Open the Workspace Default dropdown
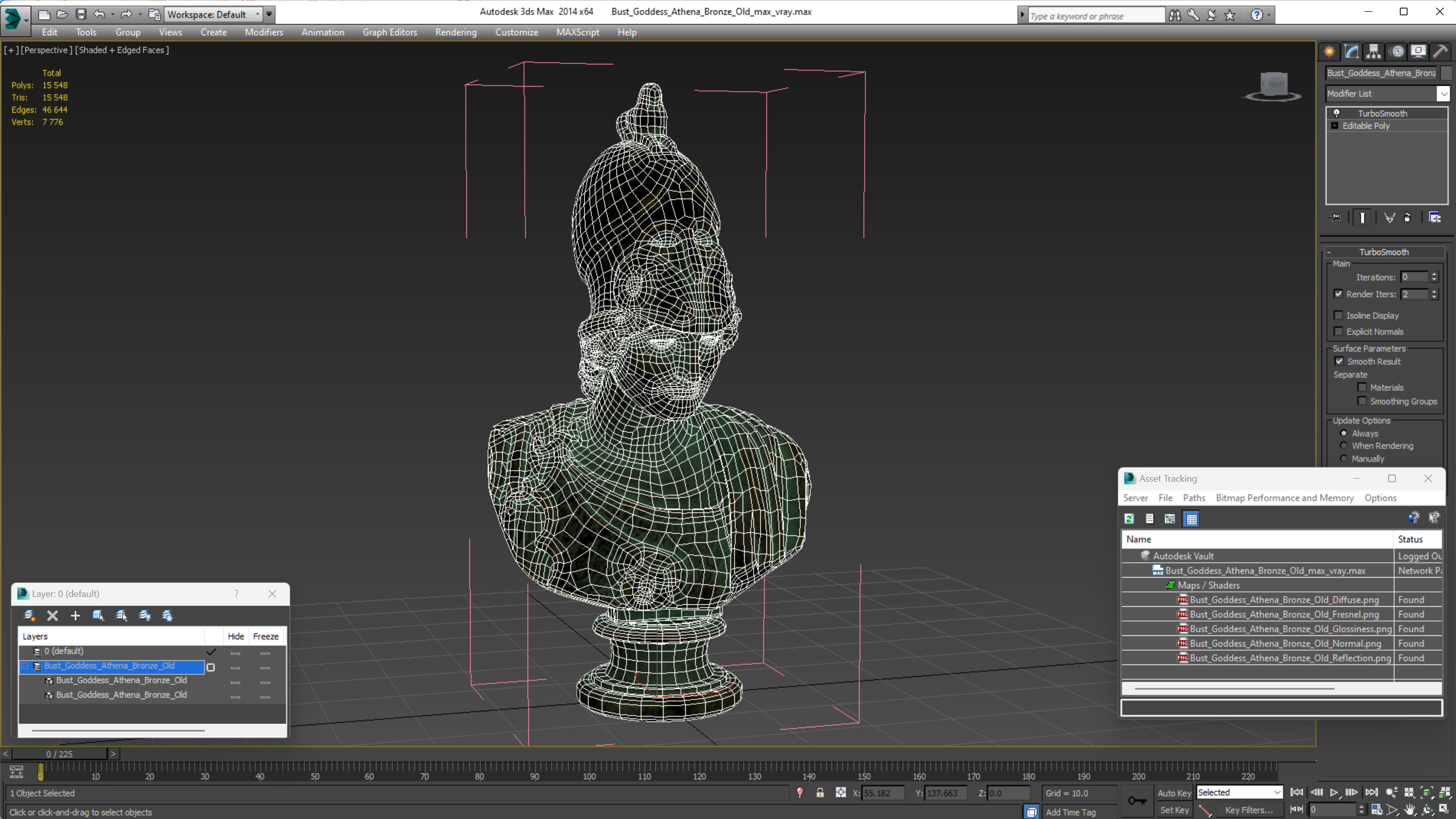Viewport: 1456px width, 819px height. pyautogui.click(x=258, y=14)
